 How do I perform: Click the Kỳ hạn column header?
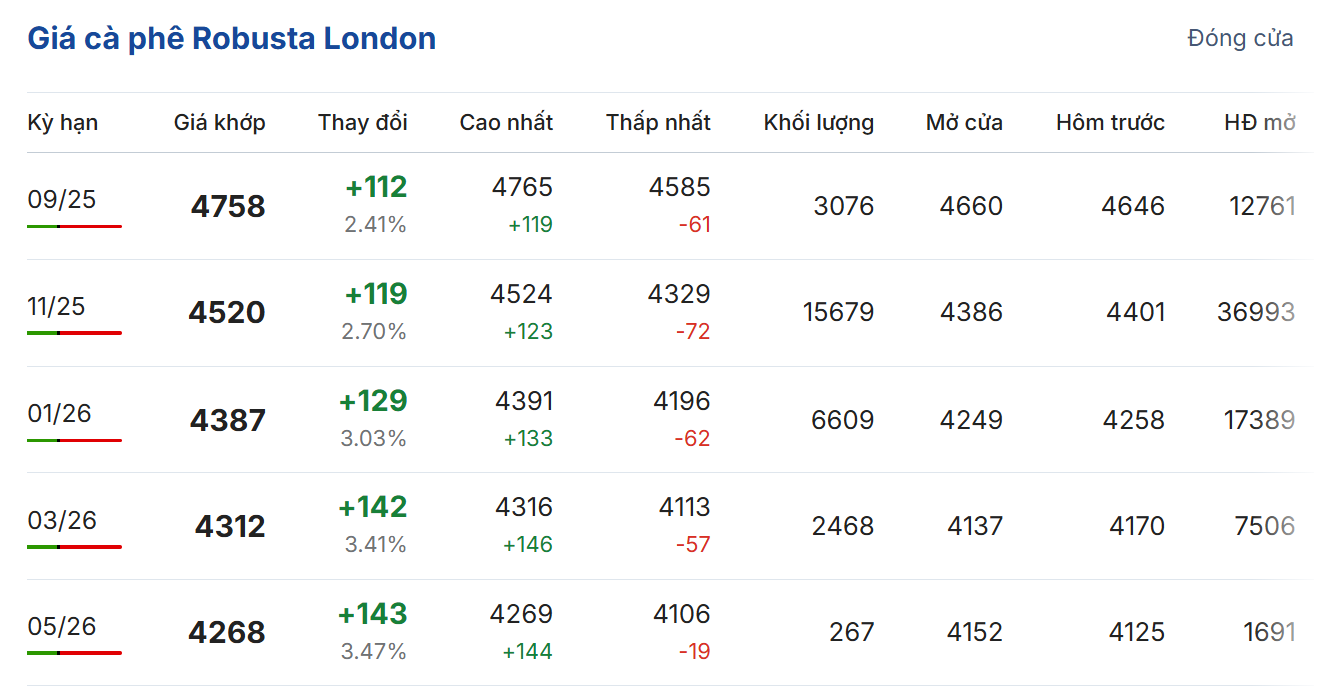[x=62, y=122]
